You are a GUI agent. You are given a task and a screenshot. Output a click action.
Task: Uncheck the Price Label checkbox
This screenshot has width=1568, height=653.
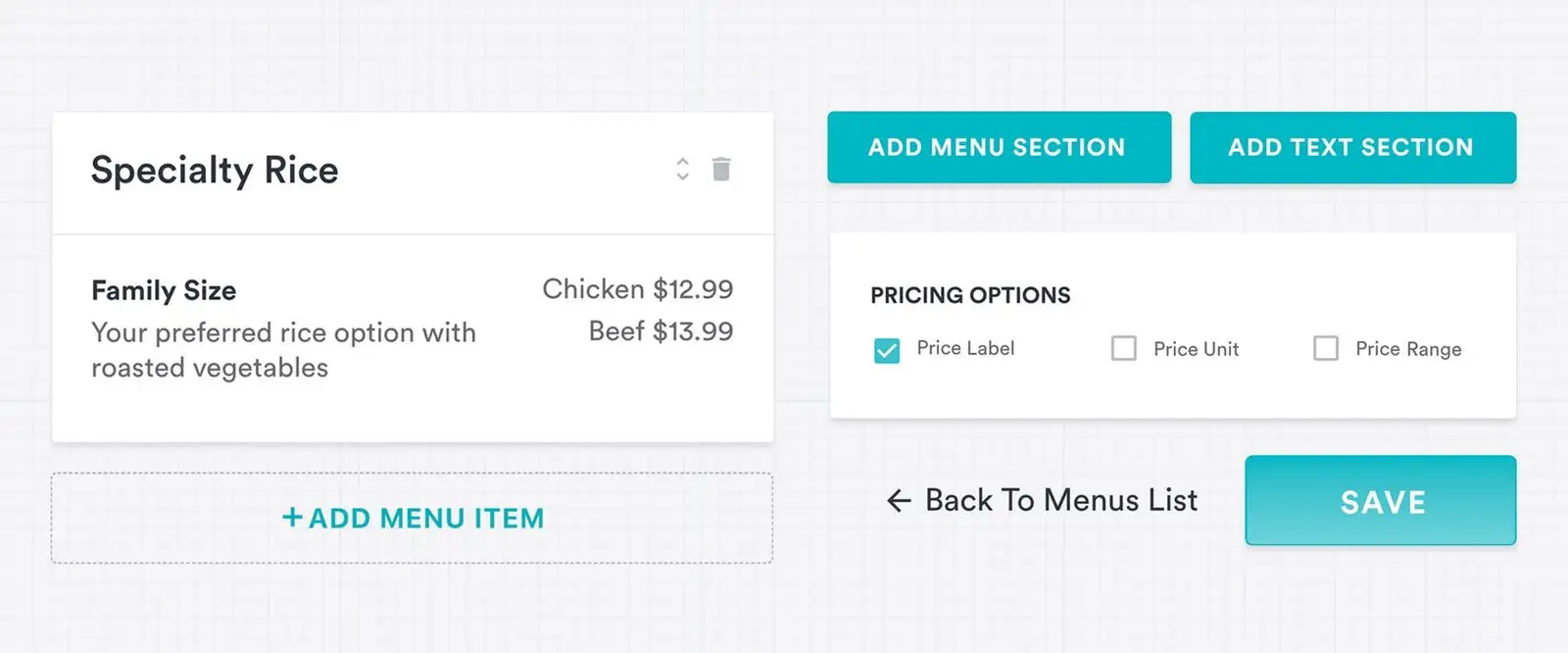click(887, 350)
